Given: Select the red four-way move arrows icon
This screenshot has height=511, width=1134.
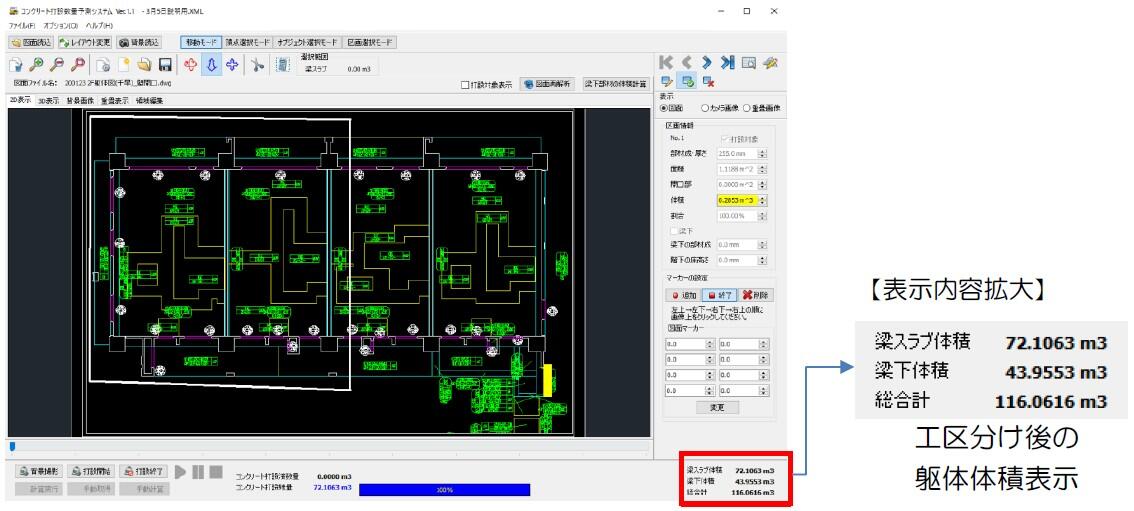Looking at the screenshot, I should [188, 65].
